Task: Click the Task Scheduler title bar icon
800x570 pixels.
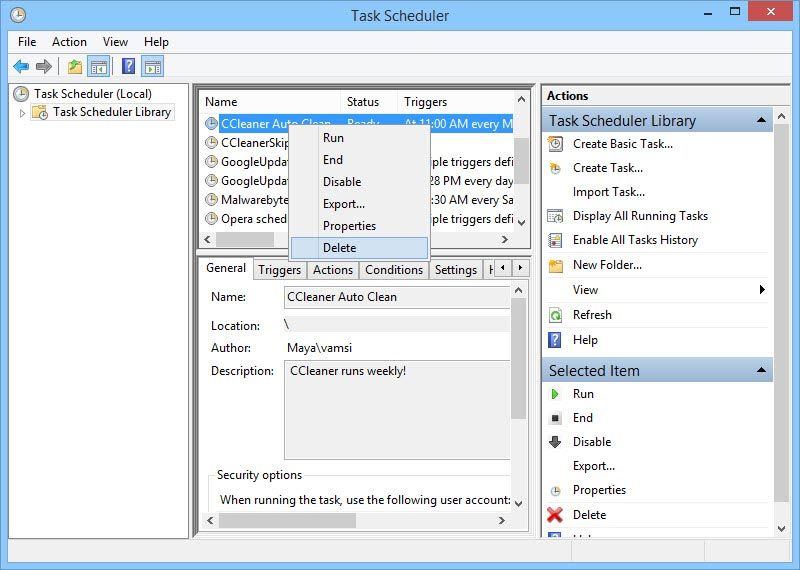Action: coord(18,15)
